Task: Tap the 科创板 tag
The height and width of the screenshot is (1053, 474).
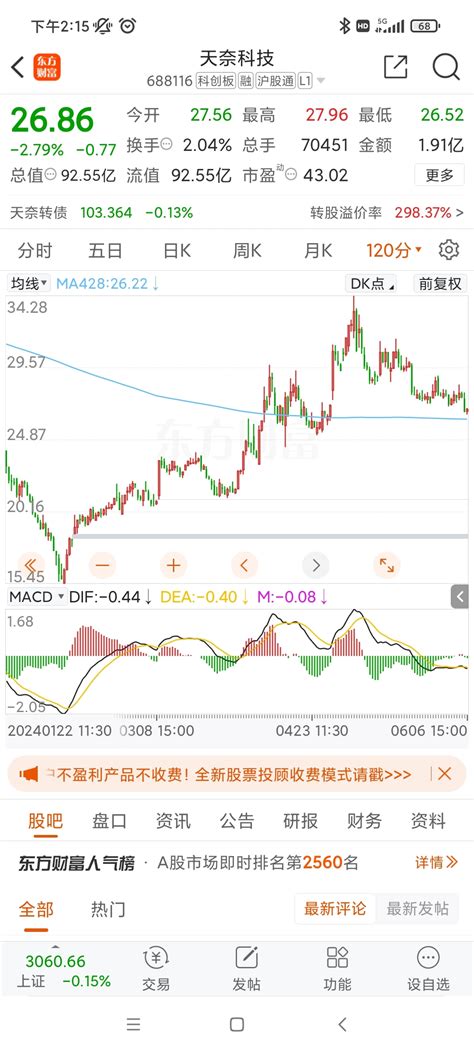Action: click(216, 81)
